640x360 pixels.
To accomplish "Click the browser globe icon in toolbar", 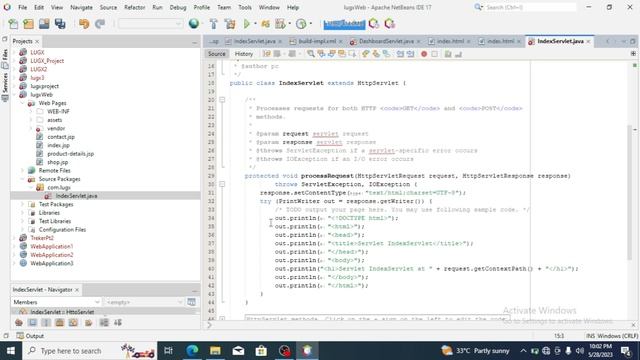I will tap(194, 24).
